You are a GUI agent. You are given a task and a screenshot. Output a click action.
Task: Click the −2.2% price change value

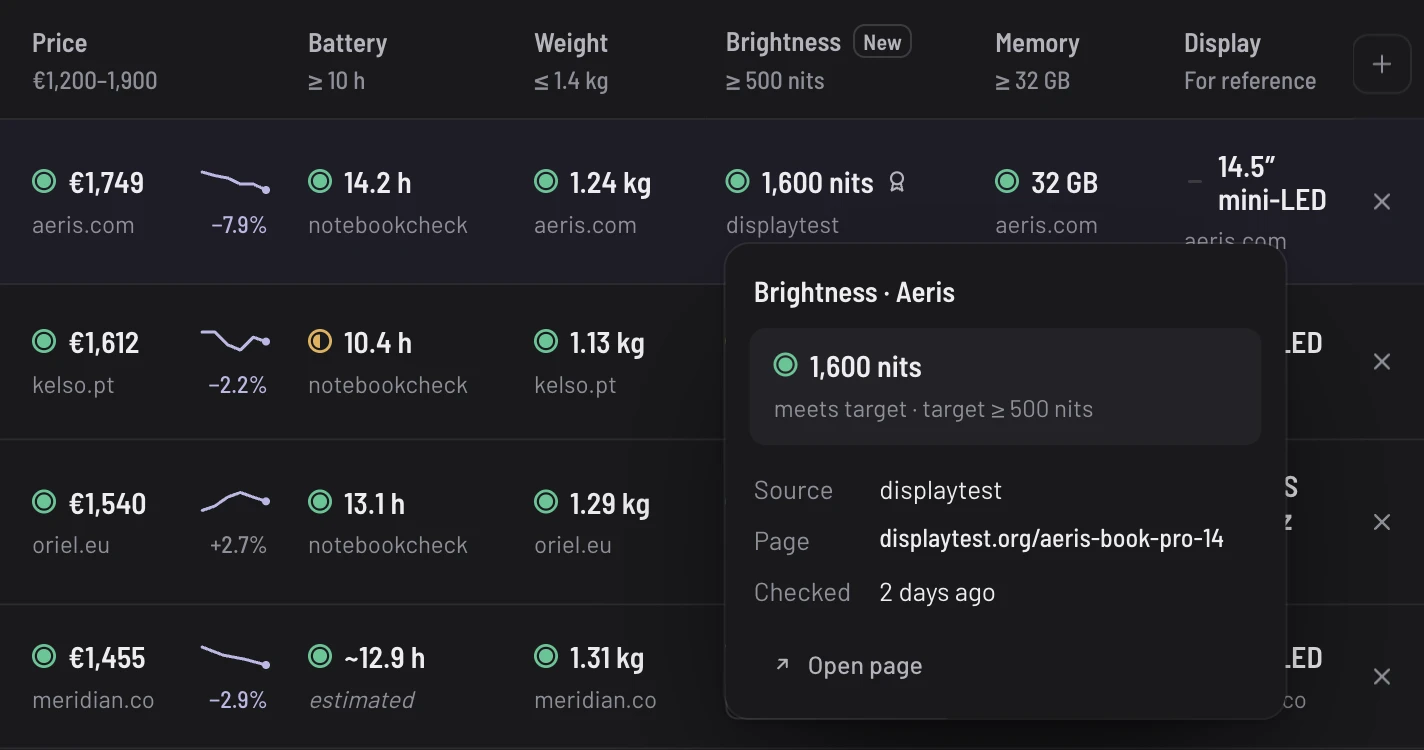[x=238, y=385]
